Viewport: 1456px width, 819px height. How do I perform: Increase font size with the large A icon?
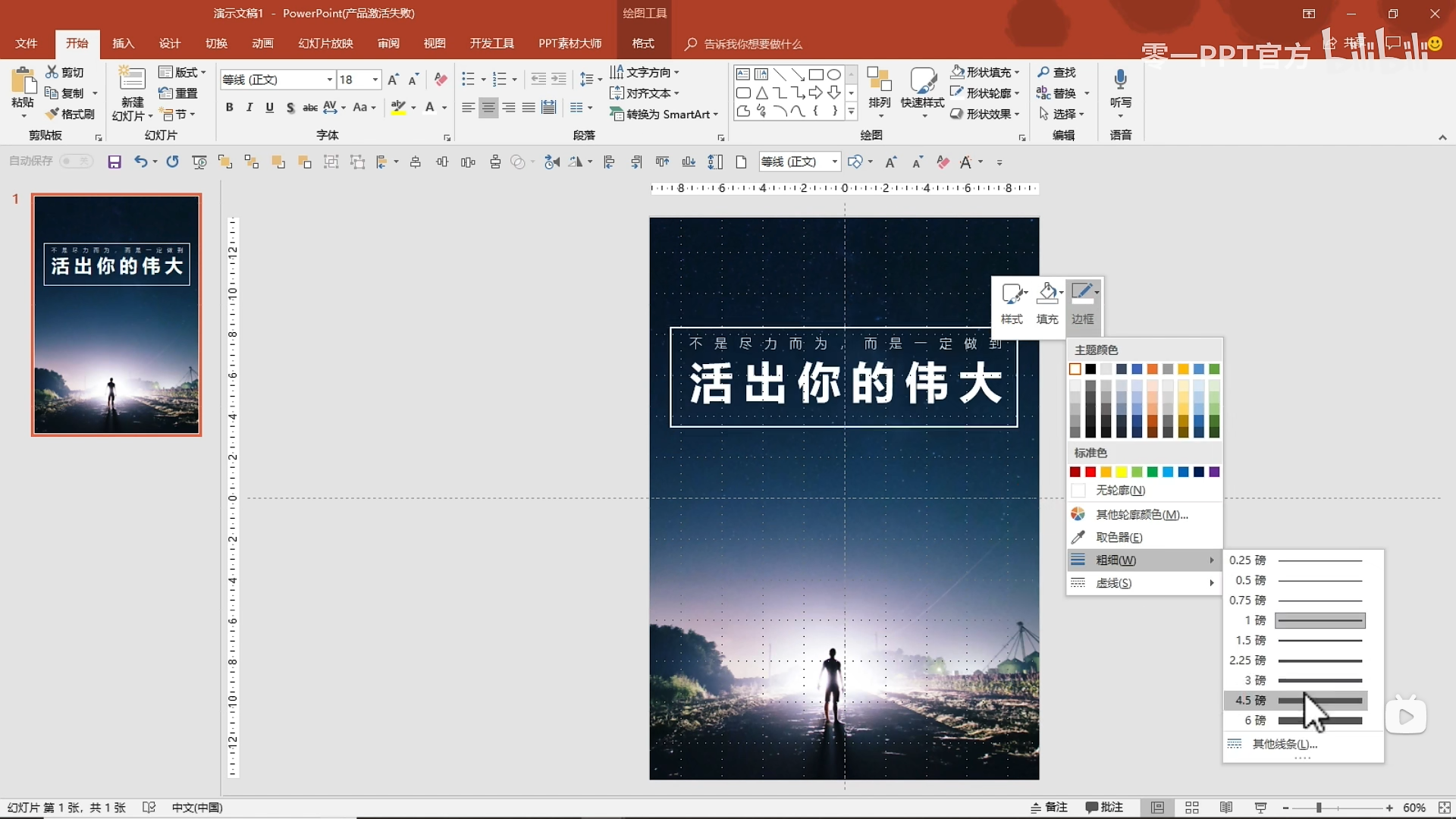(393, 79)
